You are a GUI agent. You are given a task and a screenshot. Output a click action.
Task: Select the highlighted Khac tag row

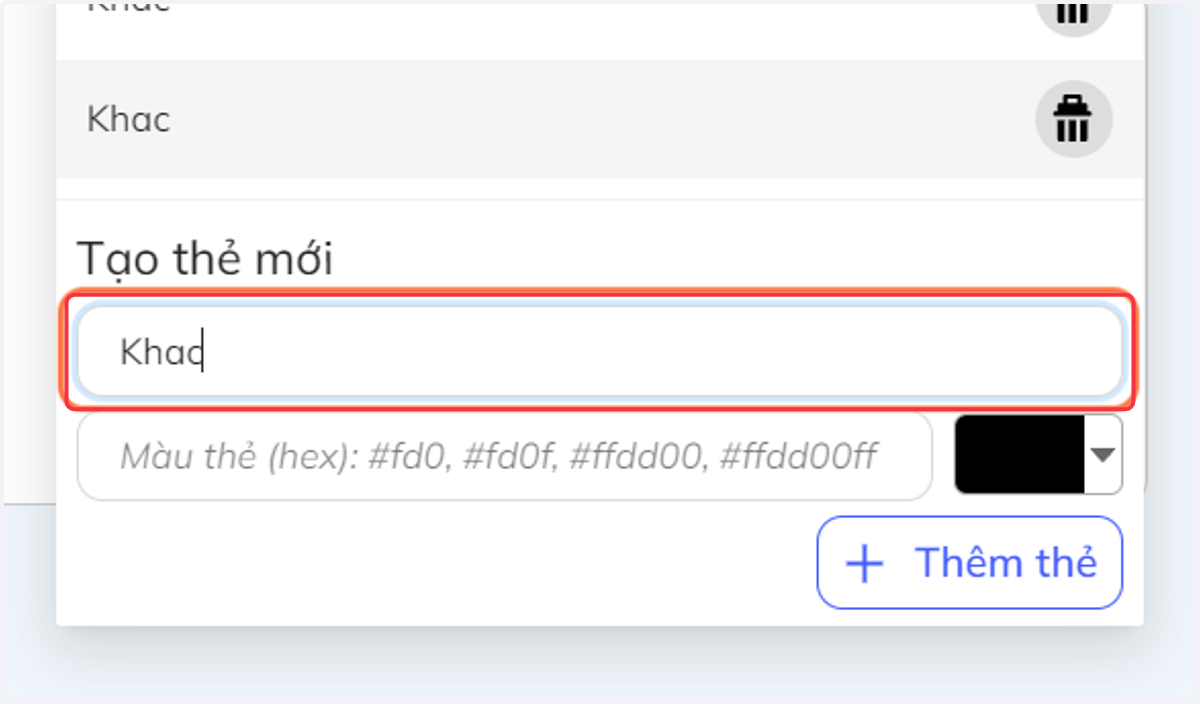click(600, 119)
